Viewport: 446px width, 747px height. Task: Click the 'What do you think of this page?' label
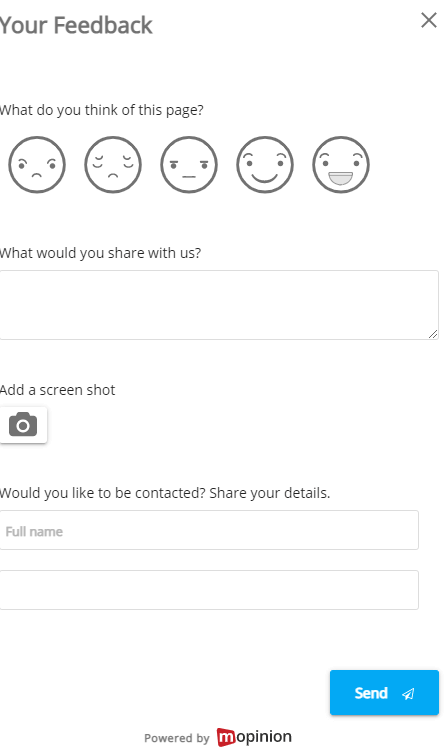[x=101, y=110]
